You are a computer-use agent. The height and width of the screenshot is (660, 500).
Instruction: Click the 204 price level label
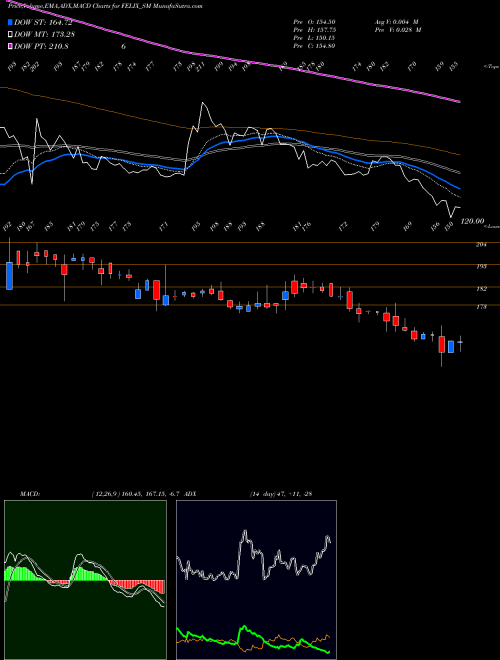click(481, 245)
